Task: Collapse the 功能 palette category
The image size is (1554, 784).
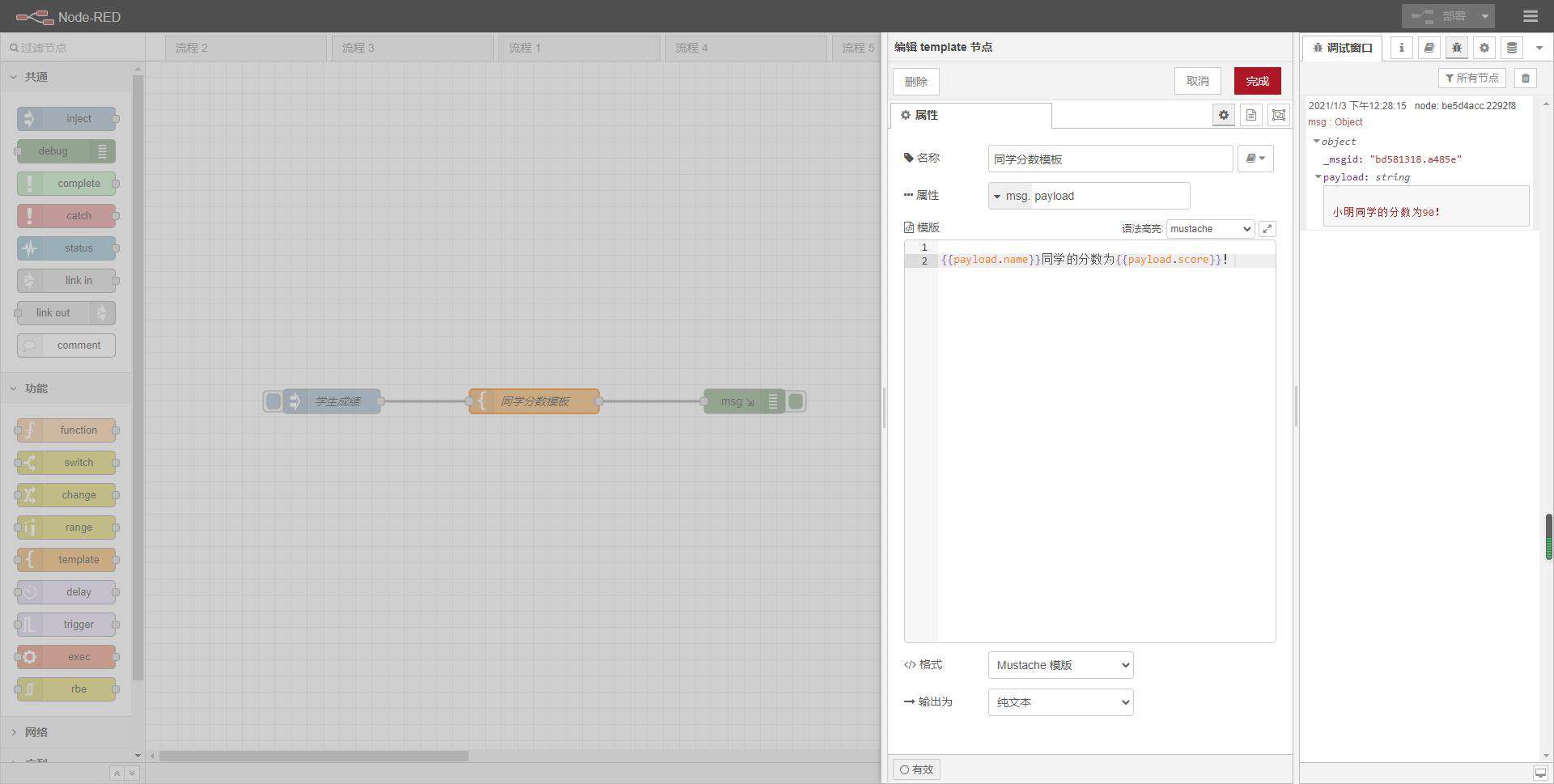Action: [66, 388]
